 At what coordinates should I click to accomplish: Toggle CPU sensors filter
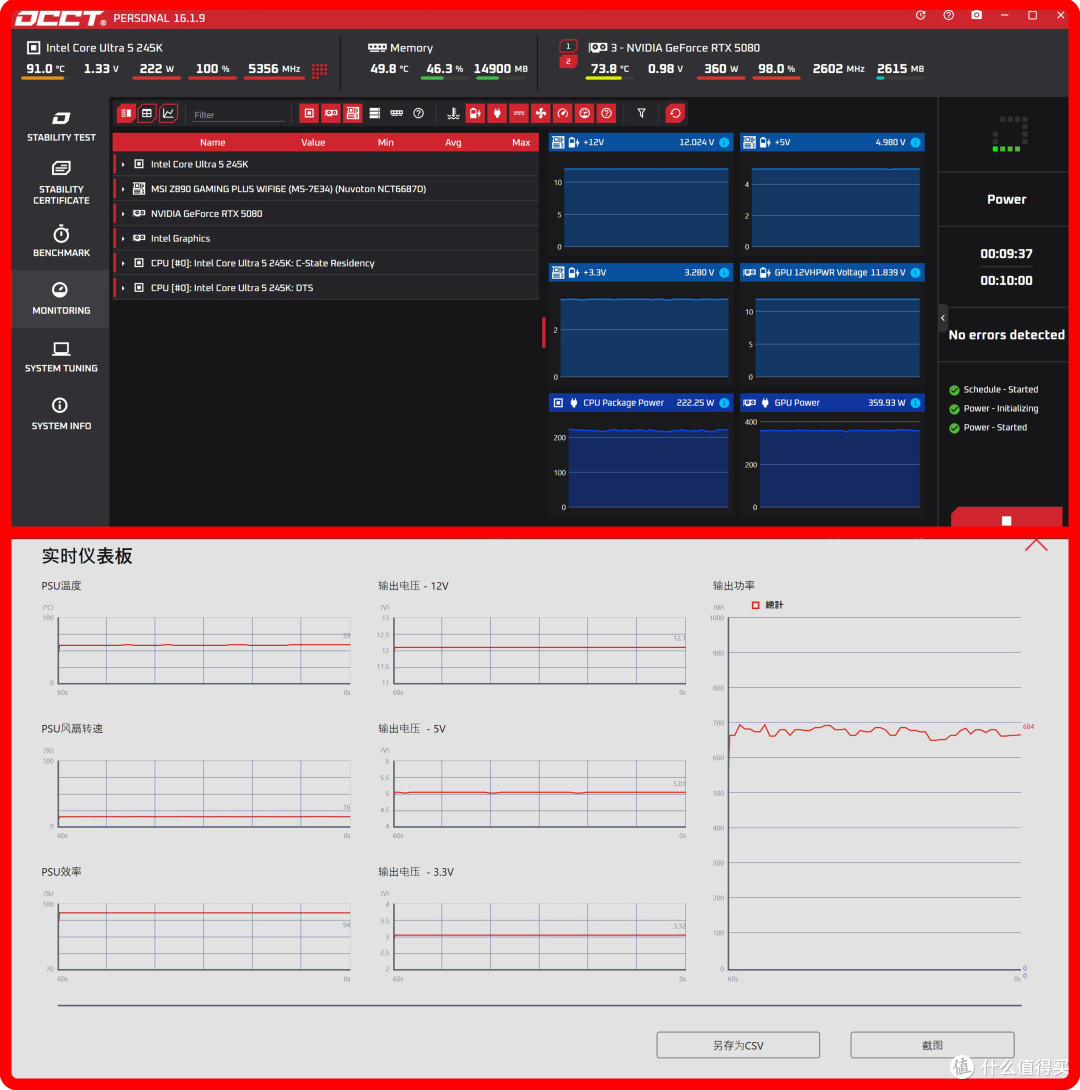tap(309, 113)
